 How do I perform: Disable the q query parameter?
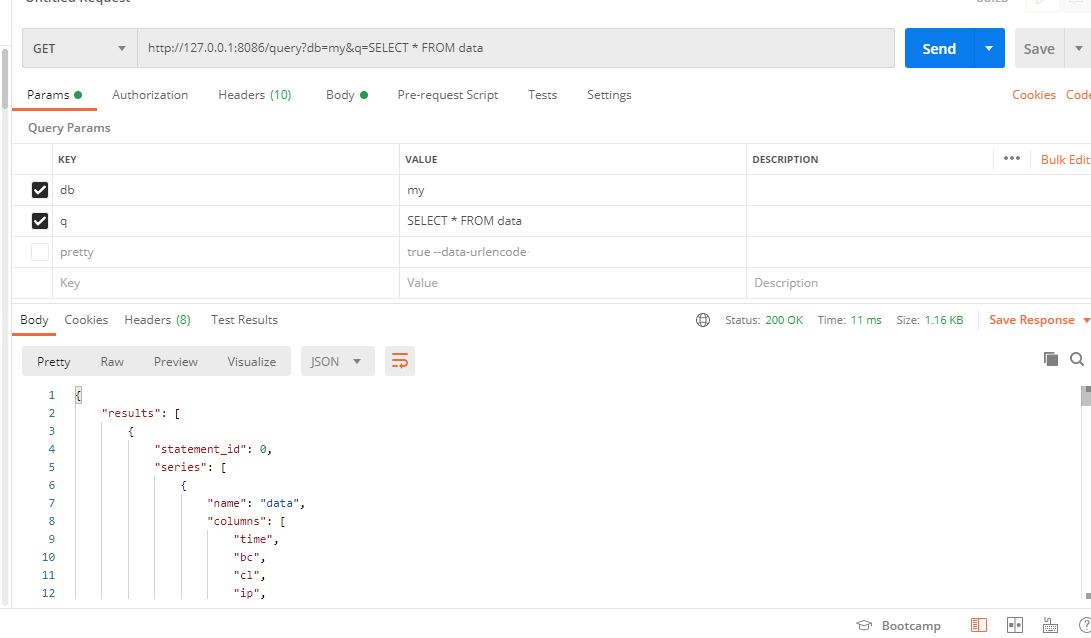click(x=39, y=220)
